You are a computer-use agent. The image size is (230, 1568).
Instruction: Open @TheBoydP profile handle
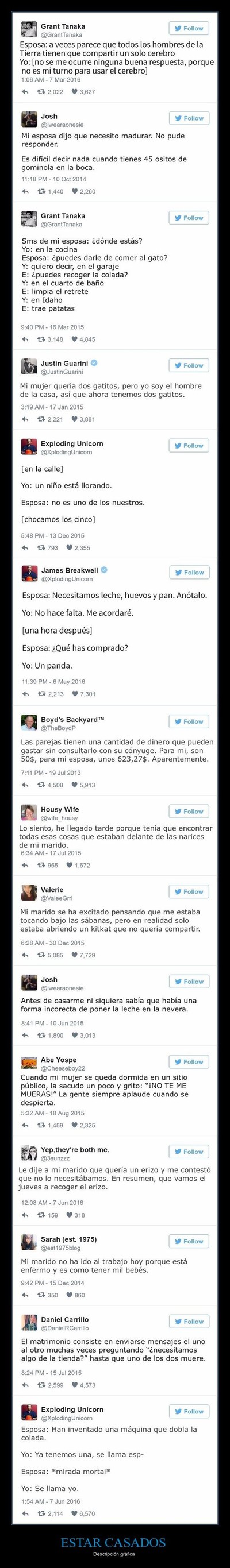click(x=58, y=728)
